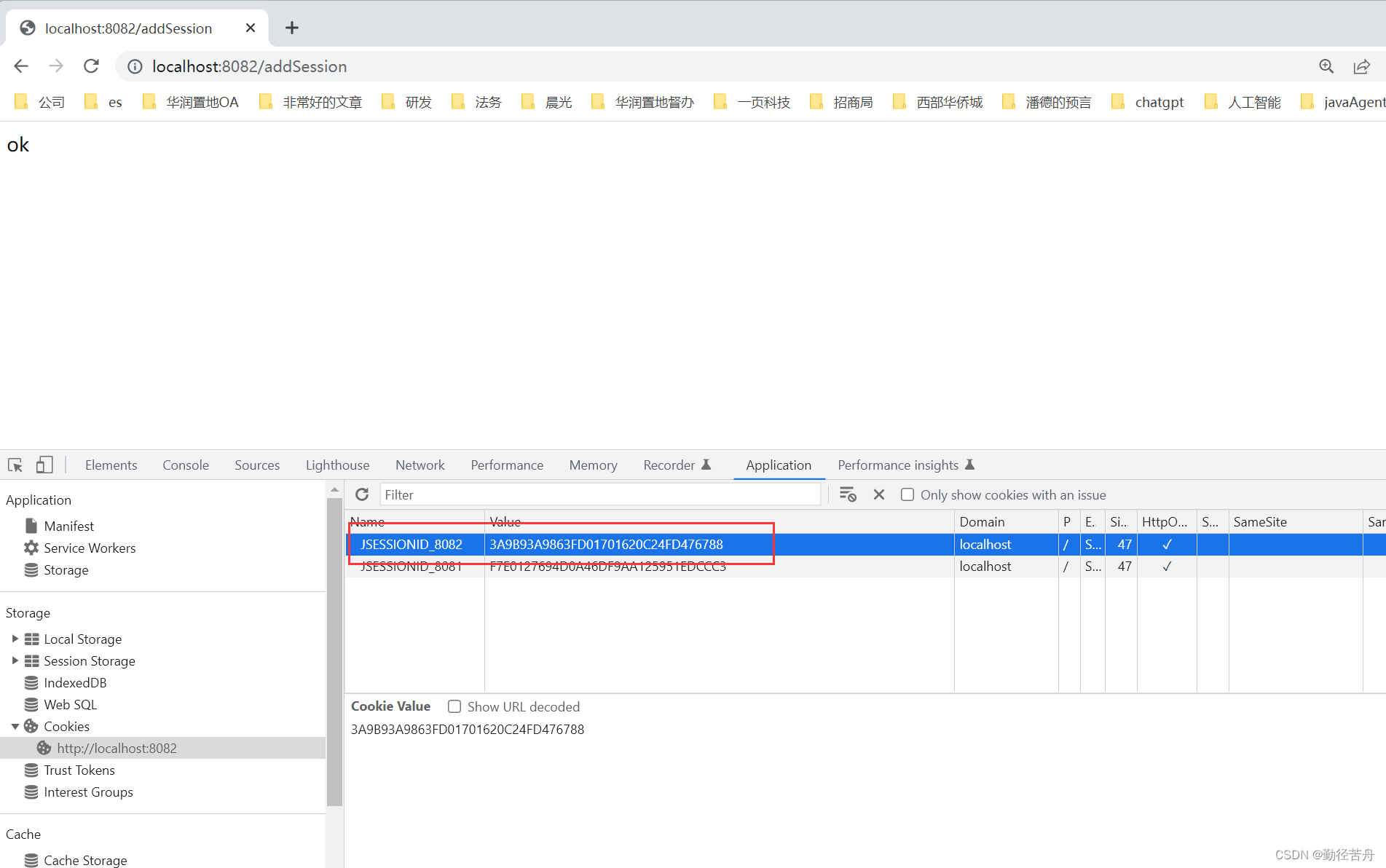Enable Only show cookies with an issue
This screenshot has width=1386, height=868.
[907, 494]
